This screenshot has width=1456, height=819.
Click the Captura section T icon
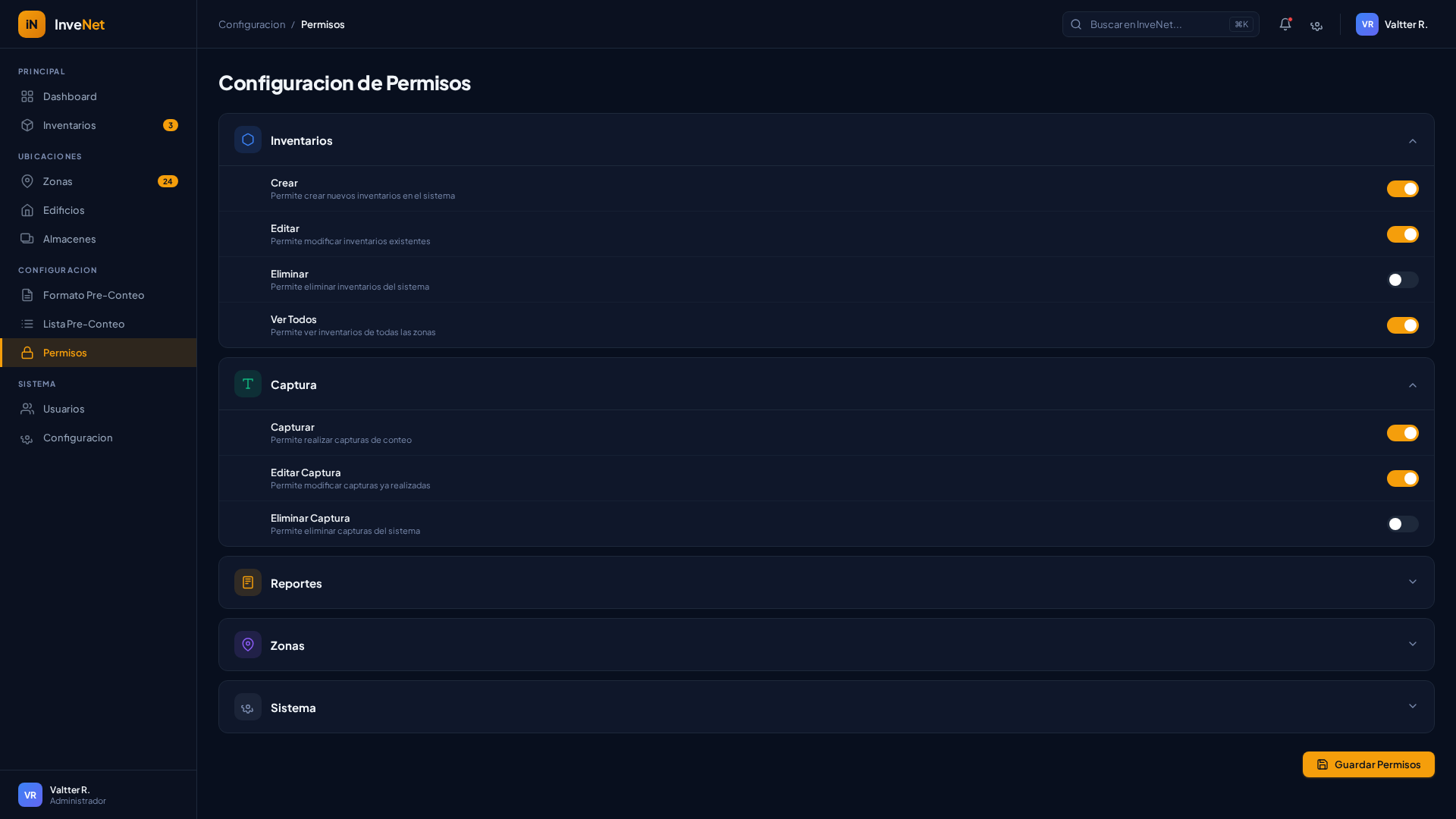point(248,384)
